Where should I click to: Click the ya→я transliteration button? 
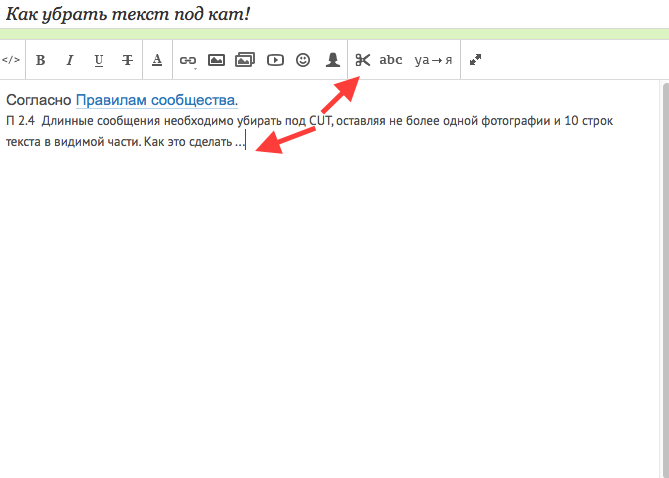(x=433, y=60)
